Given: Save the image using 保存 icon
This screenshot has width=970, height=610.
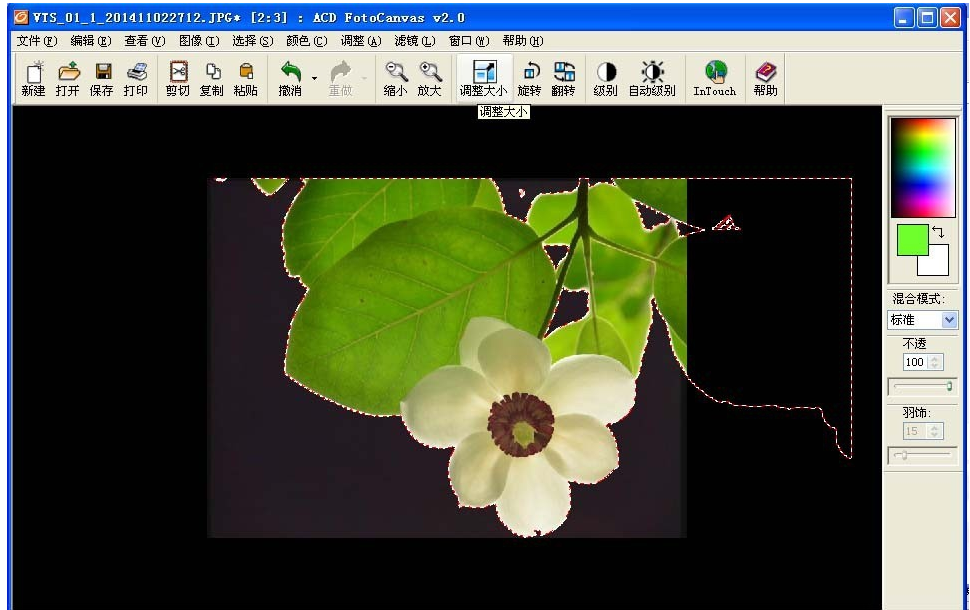Looking at the screenshot, I should (102, 78).
